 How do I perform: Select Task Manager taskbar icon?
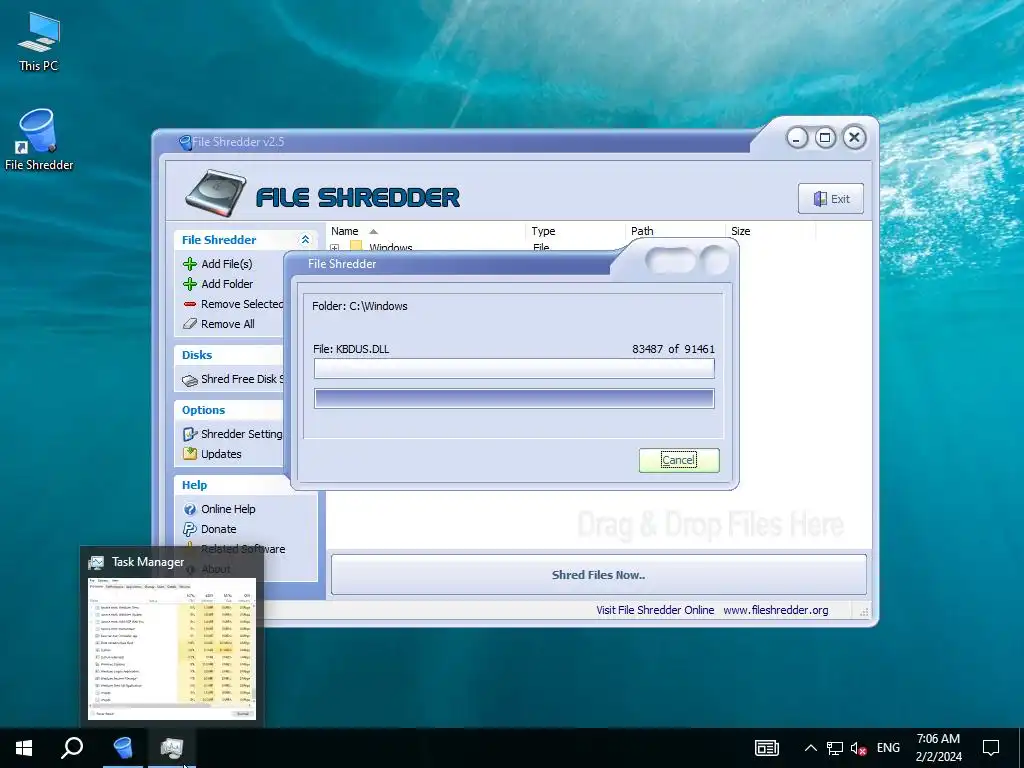tap(172, 748)
